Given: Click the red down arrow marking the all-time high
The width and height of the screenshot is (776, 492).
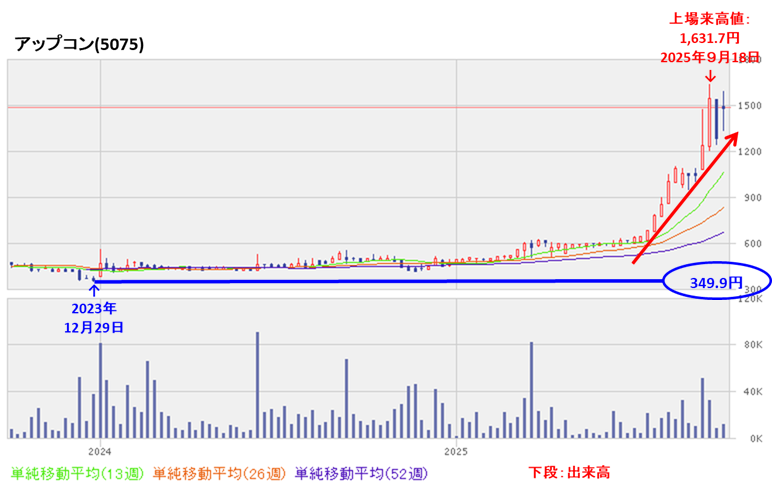Looking at the screenshot, I should [x=709, y=77].
